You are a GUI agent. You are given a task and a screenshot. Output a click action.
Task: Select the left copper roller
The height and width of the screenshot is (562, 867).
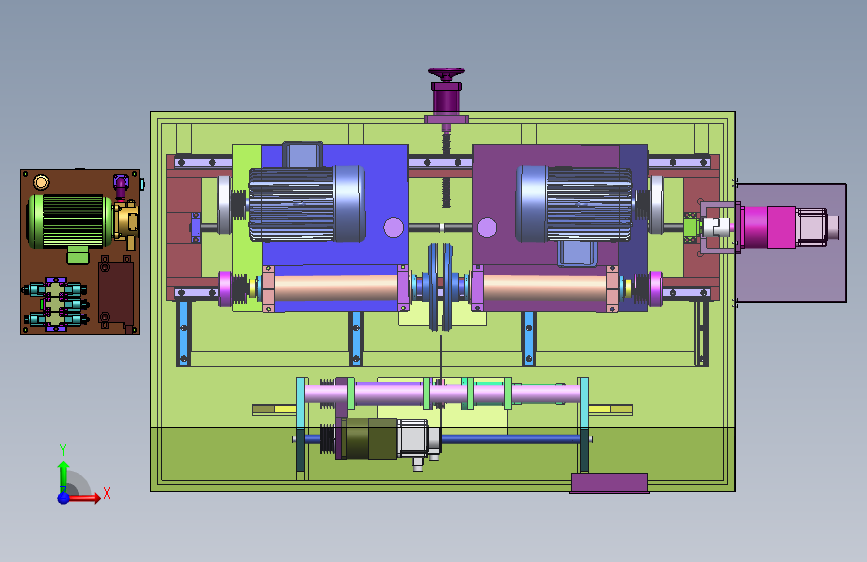click(336, 288)
